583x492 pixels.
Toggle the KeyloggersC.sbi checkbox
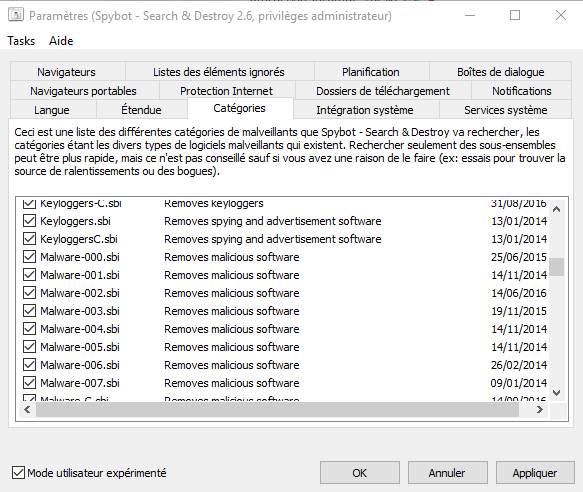click(x=29, y=239)
